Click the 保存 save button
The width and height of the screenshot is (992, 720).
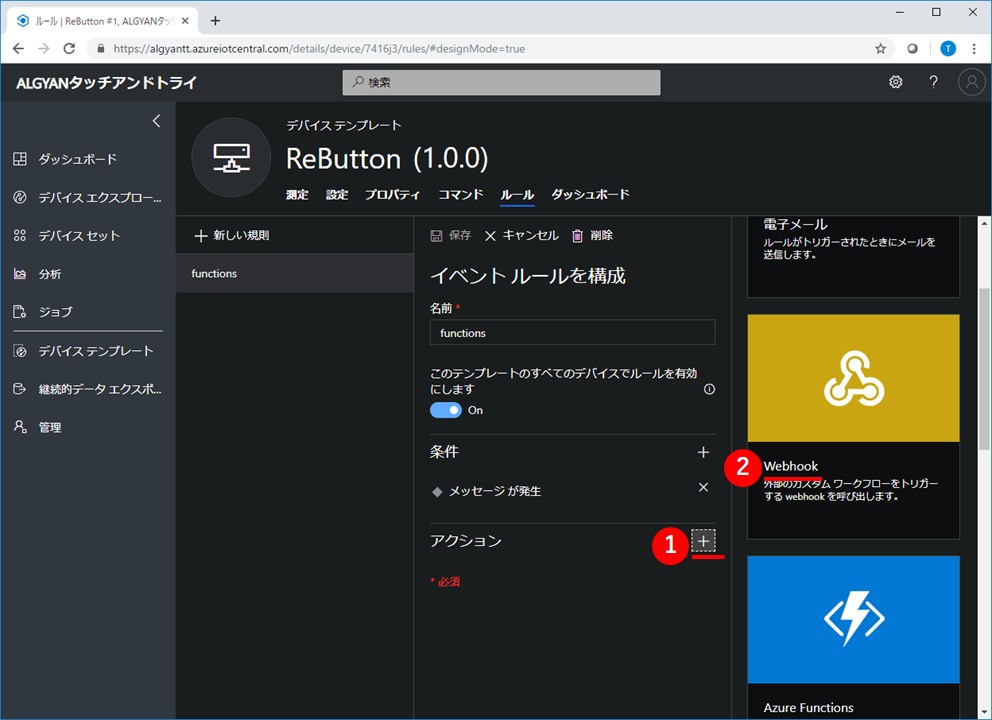point(450,235)
